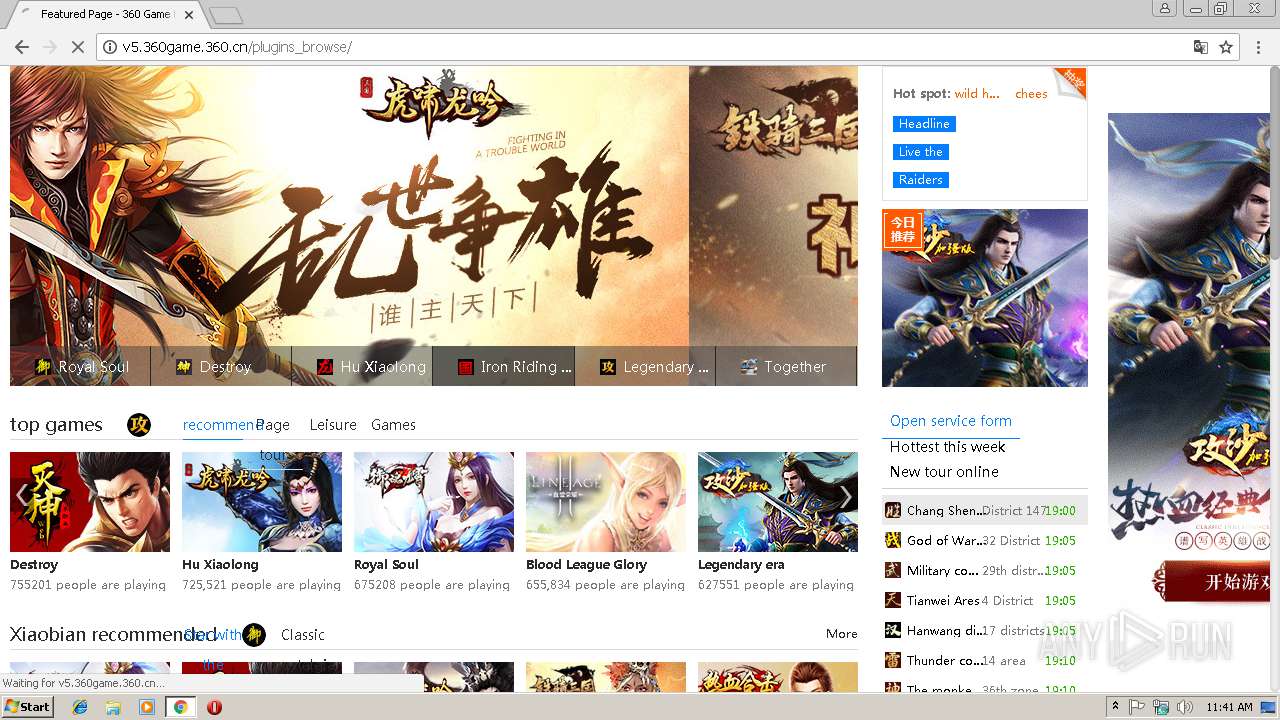This screenshot has width=1280, height=720.
Task: Open a new browser tab
Action: (x=227, y=15)
